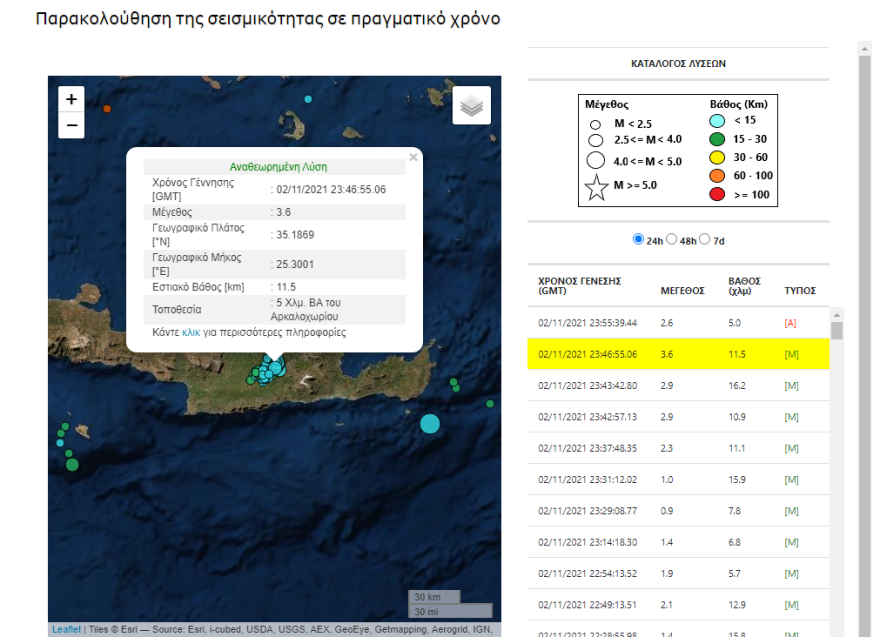Open the basemap layers selector icon
This screenshot has width=880, height=637.
click(x=470, y=105)
